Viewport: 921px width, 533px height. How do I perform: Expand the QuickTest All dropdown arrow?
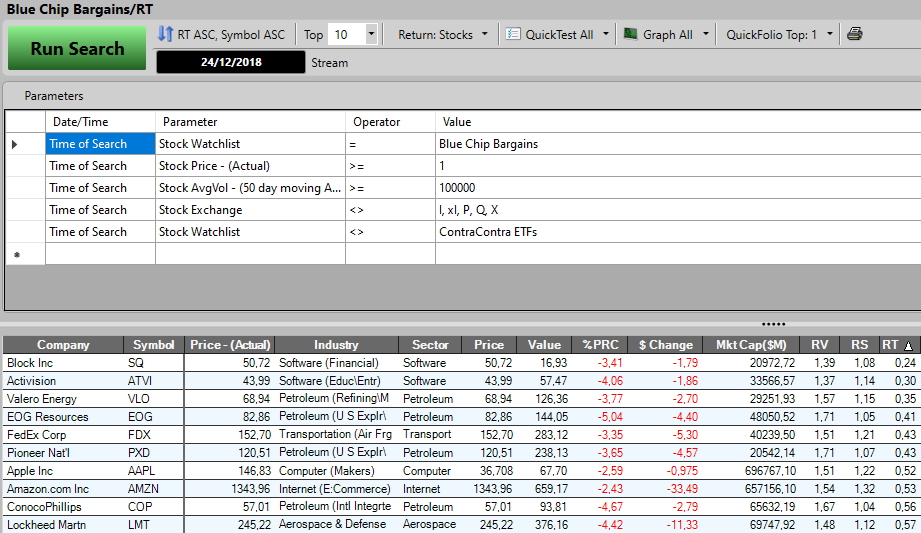[x=606, y=34]
